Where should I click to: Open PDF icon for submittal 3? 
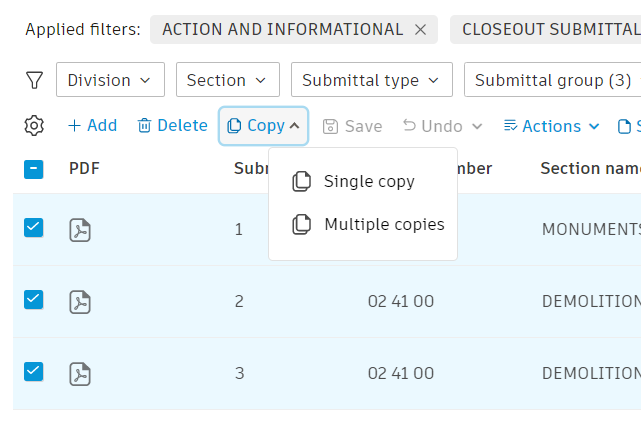point(80,373)
